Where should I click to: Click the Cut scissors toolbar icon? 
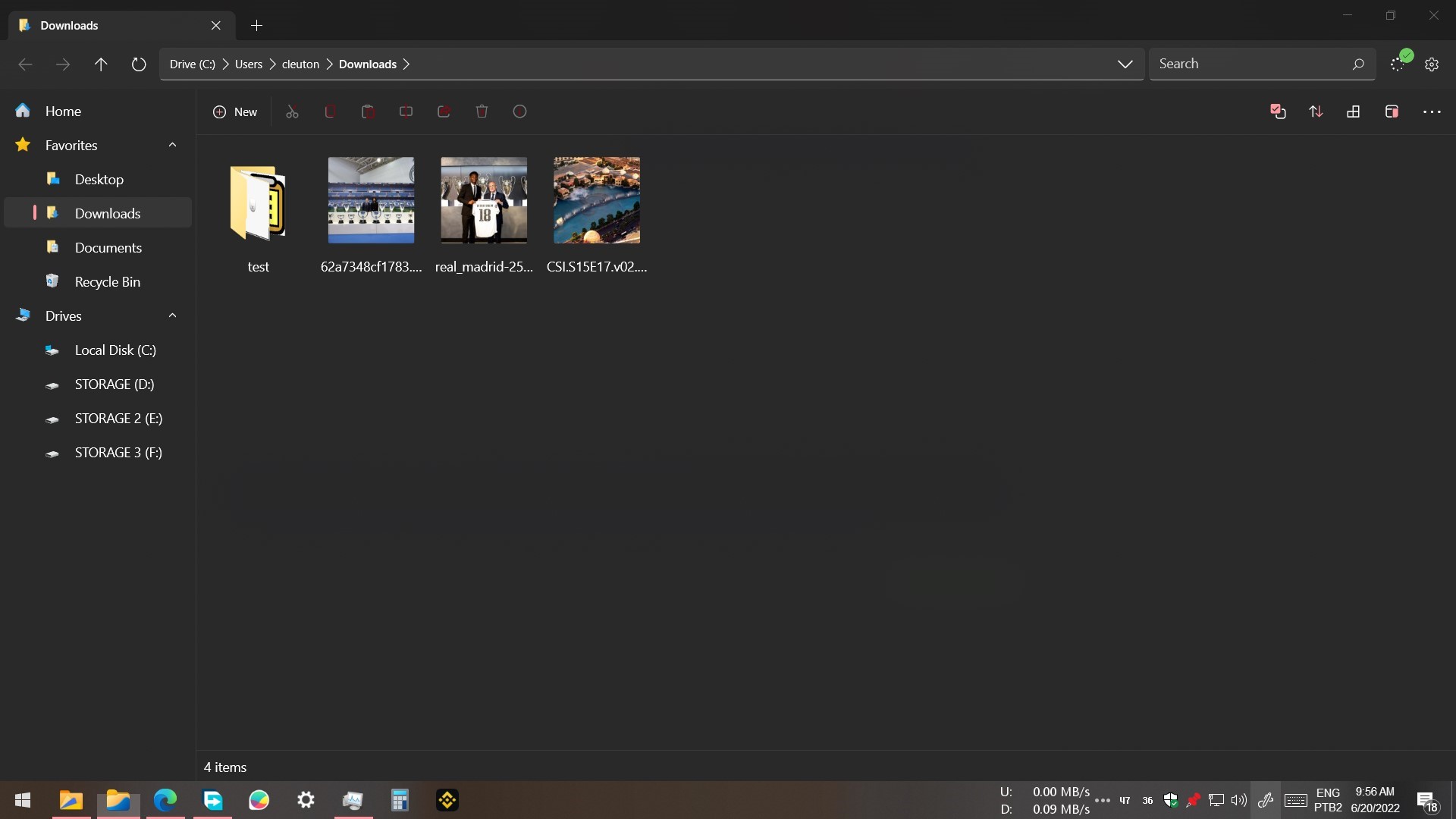[292, 111]
